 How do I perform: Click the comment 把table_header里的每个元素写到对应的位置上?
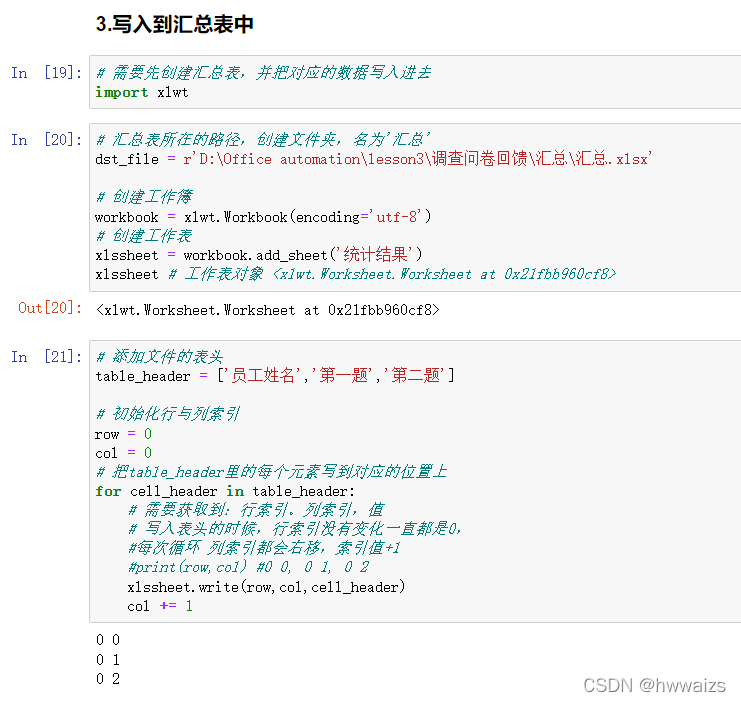coord(271,472)
